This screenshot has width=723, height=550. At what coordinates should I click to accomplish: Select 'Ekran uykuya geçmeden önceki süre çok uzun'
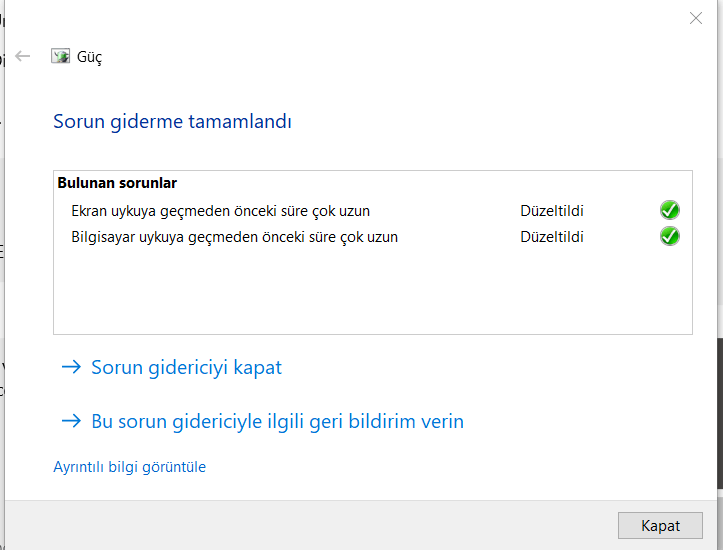(x=220, y=211)
